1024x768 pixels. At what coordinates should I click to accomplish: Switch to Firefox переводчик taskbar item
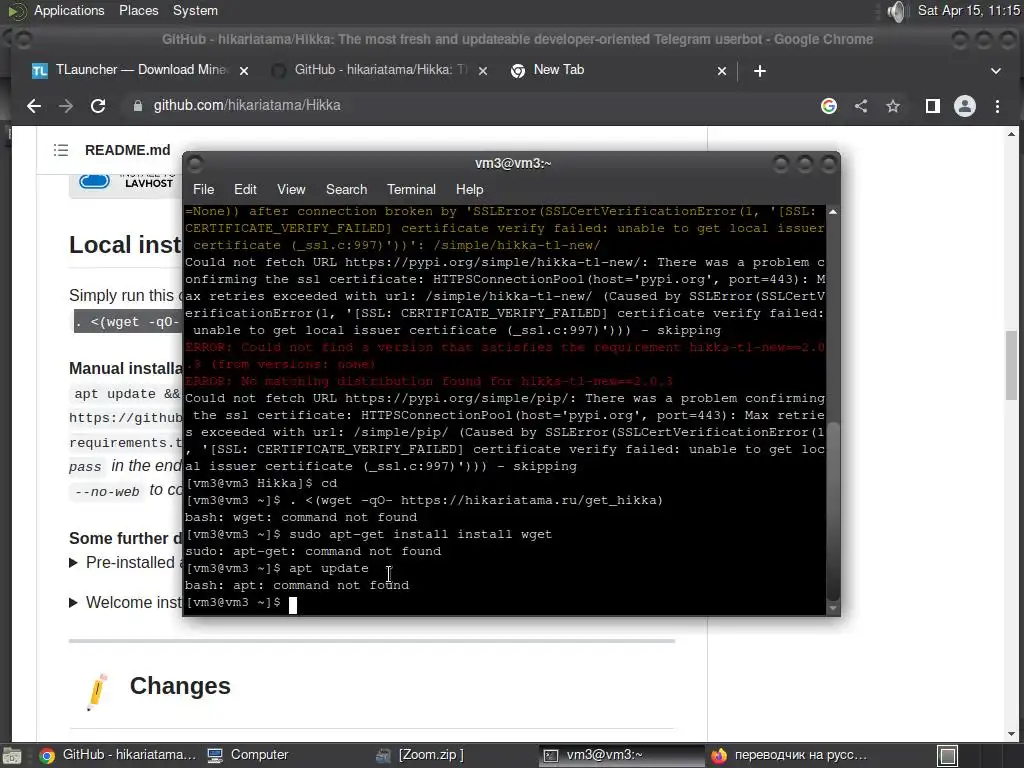click(x=790, y=755)
